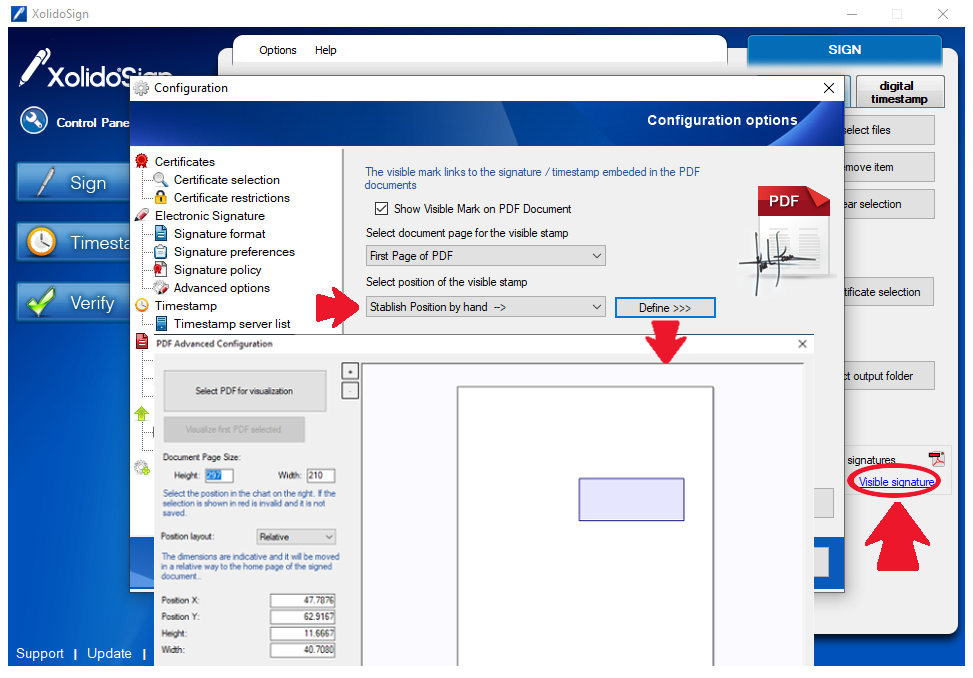This screenshot has width=973, height=678.
Task: Switch to the SIGN tab
Action: coord(844,50)
